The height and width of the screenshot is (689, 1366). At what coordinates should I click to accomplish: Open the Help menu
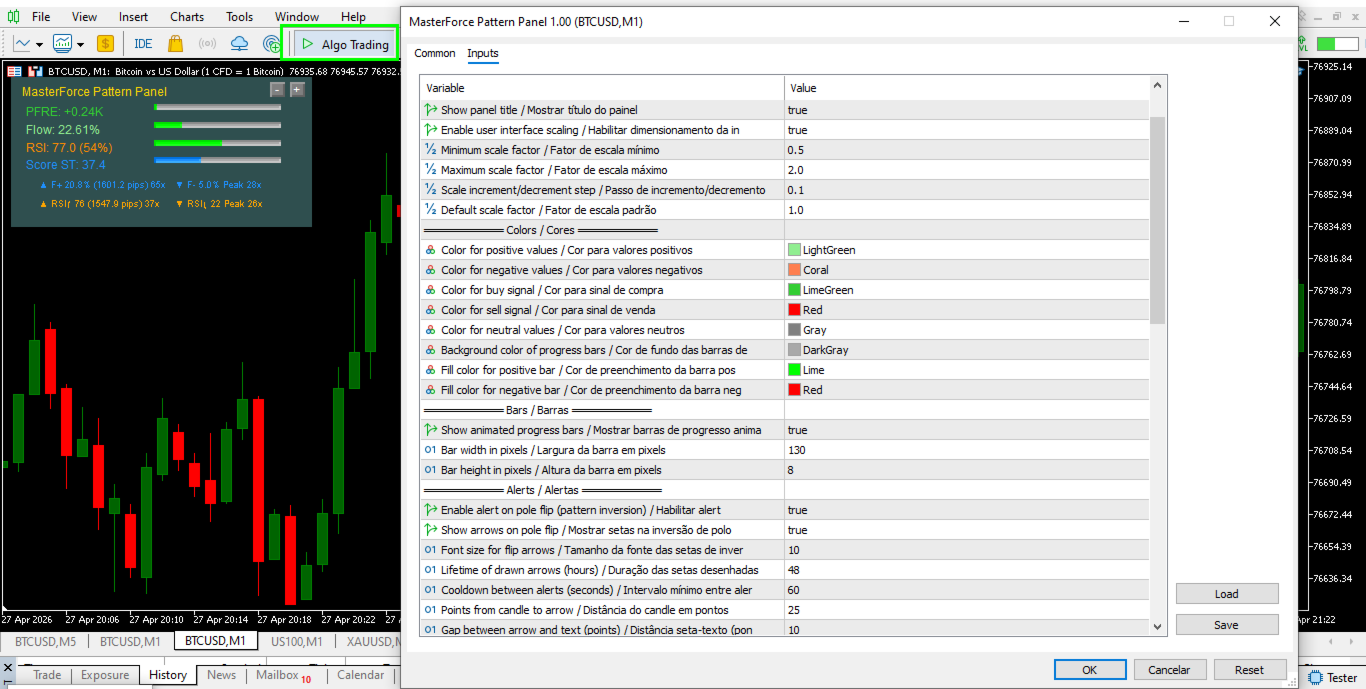353,17
